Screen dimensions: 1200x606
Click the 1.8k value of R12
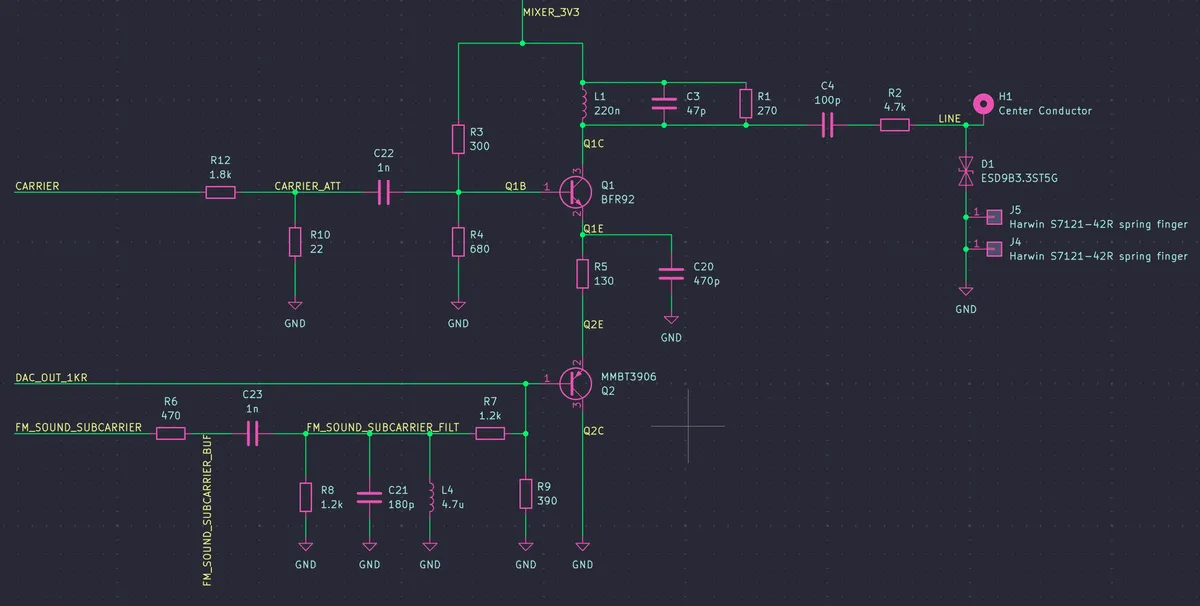pos(221,174)
